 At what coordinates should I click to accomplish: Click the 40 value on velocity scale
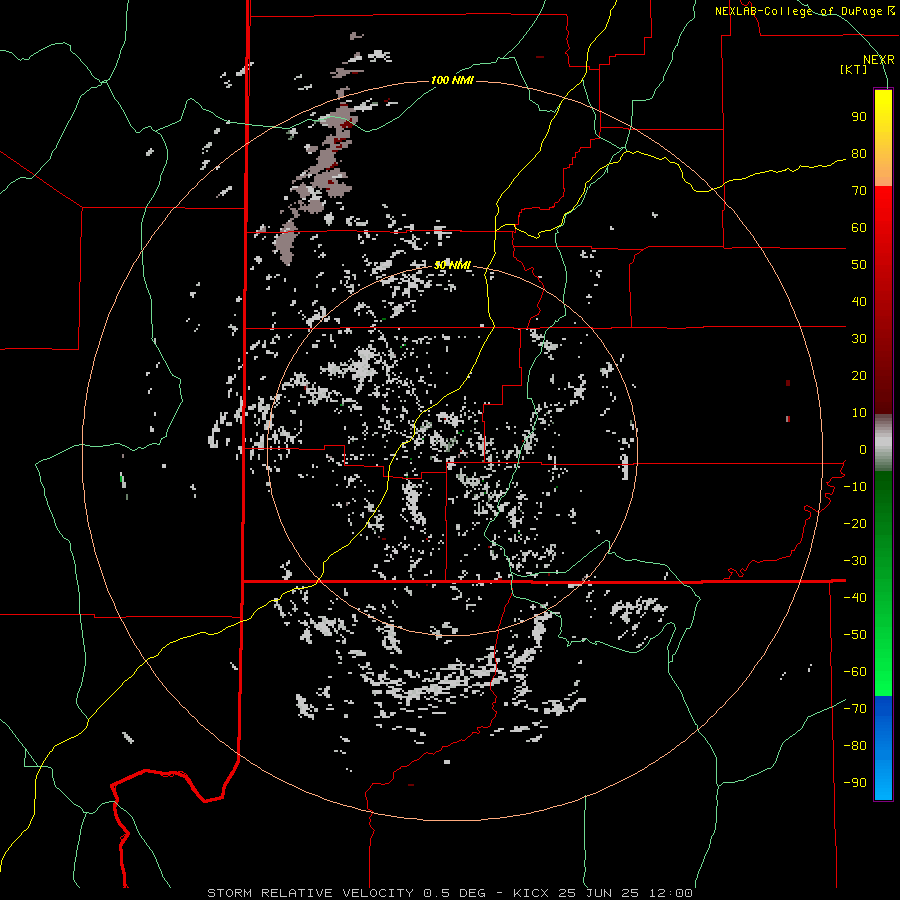859,301
